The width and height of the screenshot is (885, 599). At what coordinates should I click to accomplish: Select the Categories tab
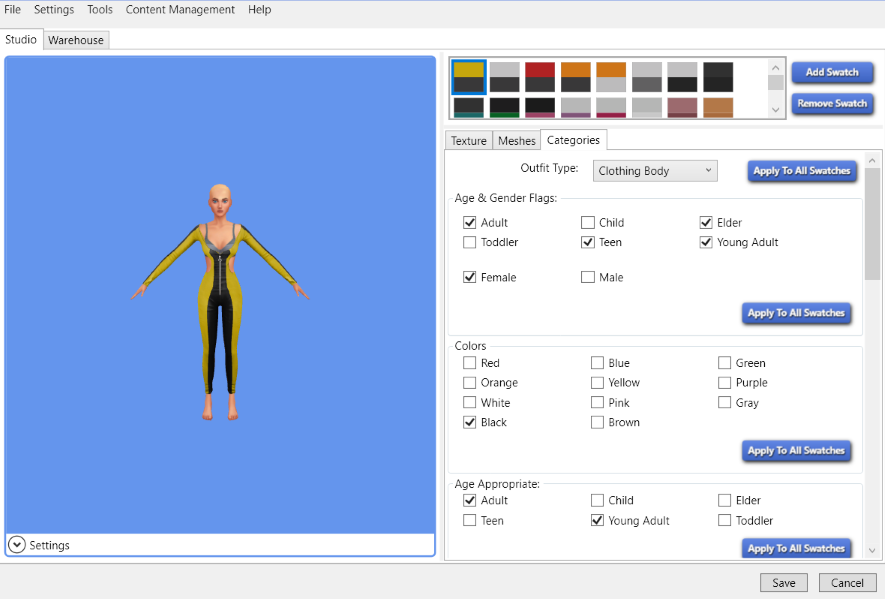573,140
